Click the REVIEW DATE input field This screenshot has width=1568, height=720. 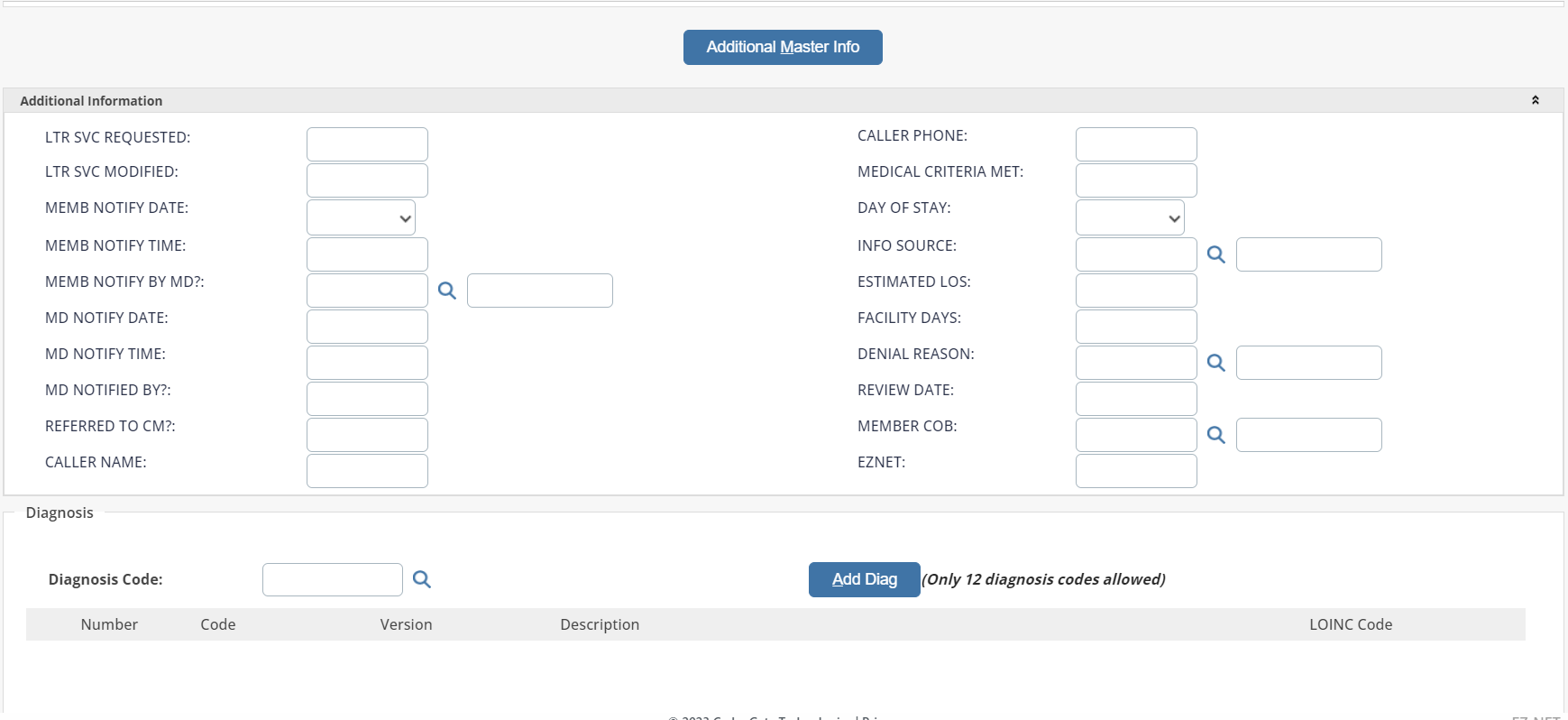coord(1136,399)
